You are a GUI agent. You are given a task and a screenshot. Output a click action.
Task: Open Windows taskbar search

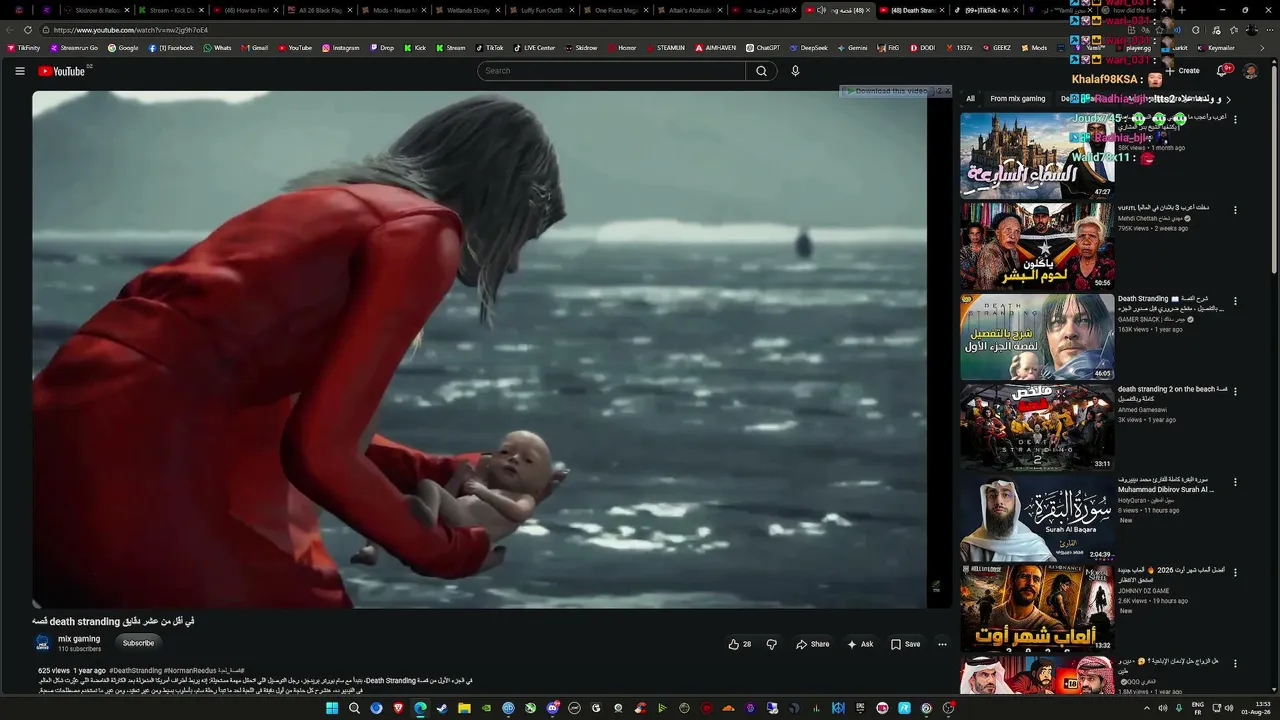(x=354, y=708)
